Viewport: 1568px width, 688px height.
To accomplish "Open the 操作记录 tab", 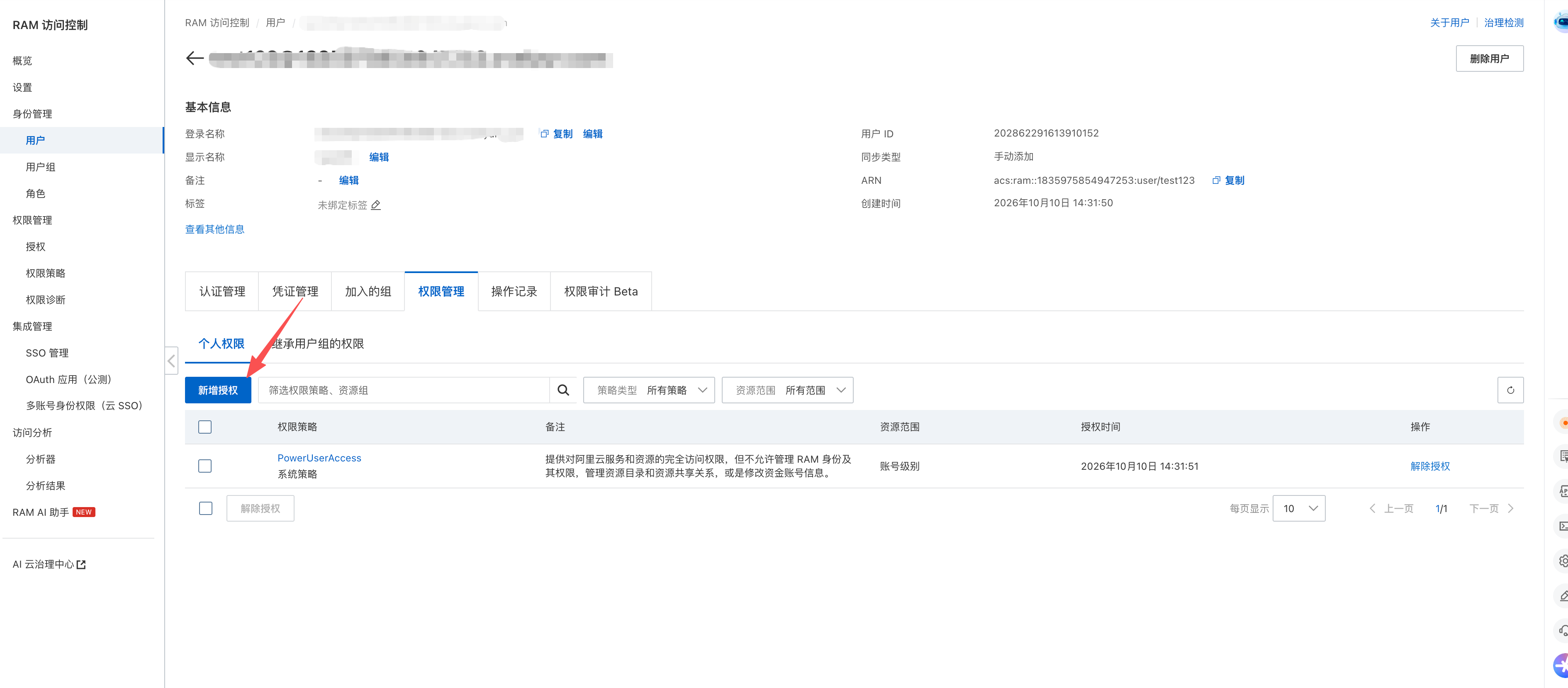I will pos(514,292).
